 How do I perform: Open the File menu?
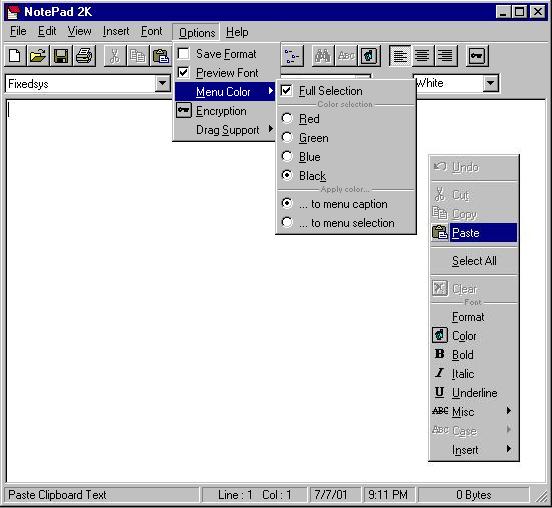18,31
